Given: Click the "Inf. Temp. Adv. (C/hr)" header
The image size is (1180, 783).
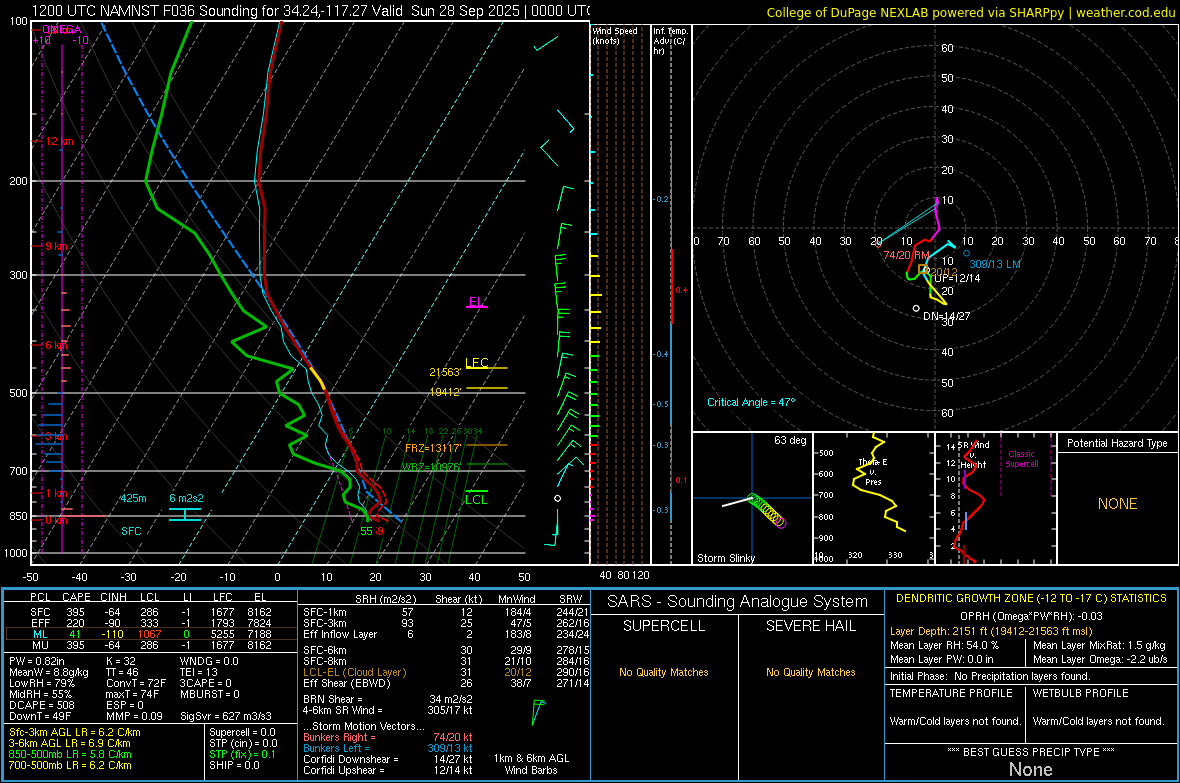Looking at the screenshot, I should (670, 41).
